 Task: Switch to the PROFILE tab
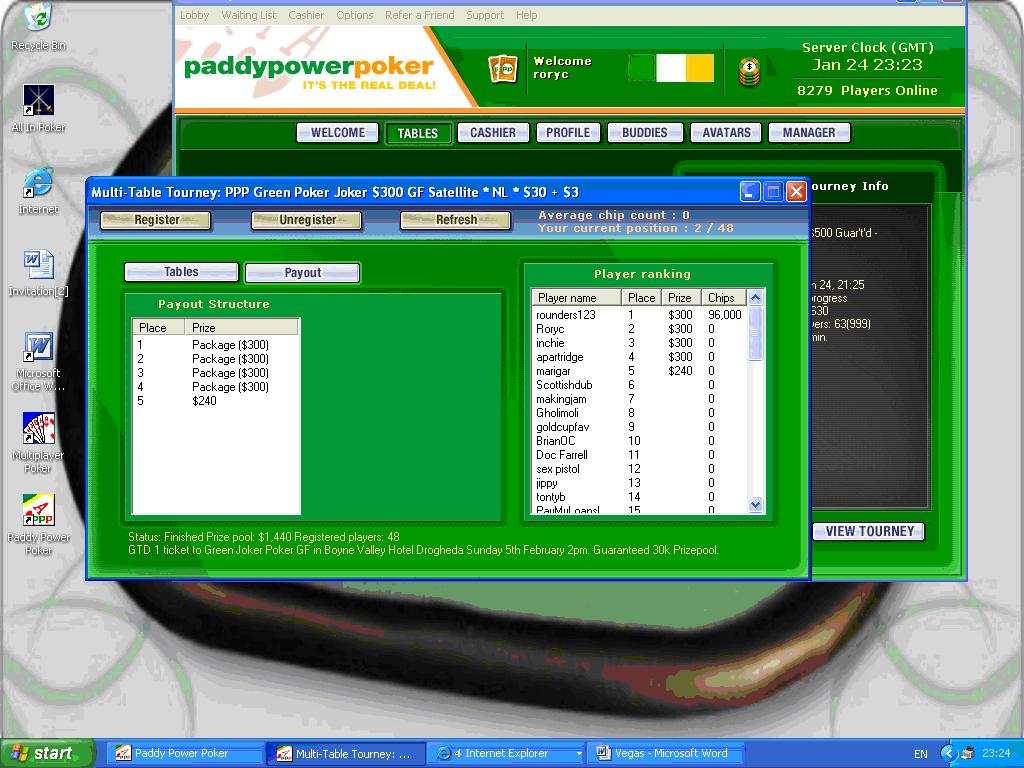click(568, 133)
